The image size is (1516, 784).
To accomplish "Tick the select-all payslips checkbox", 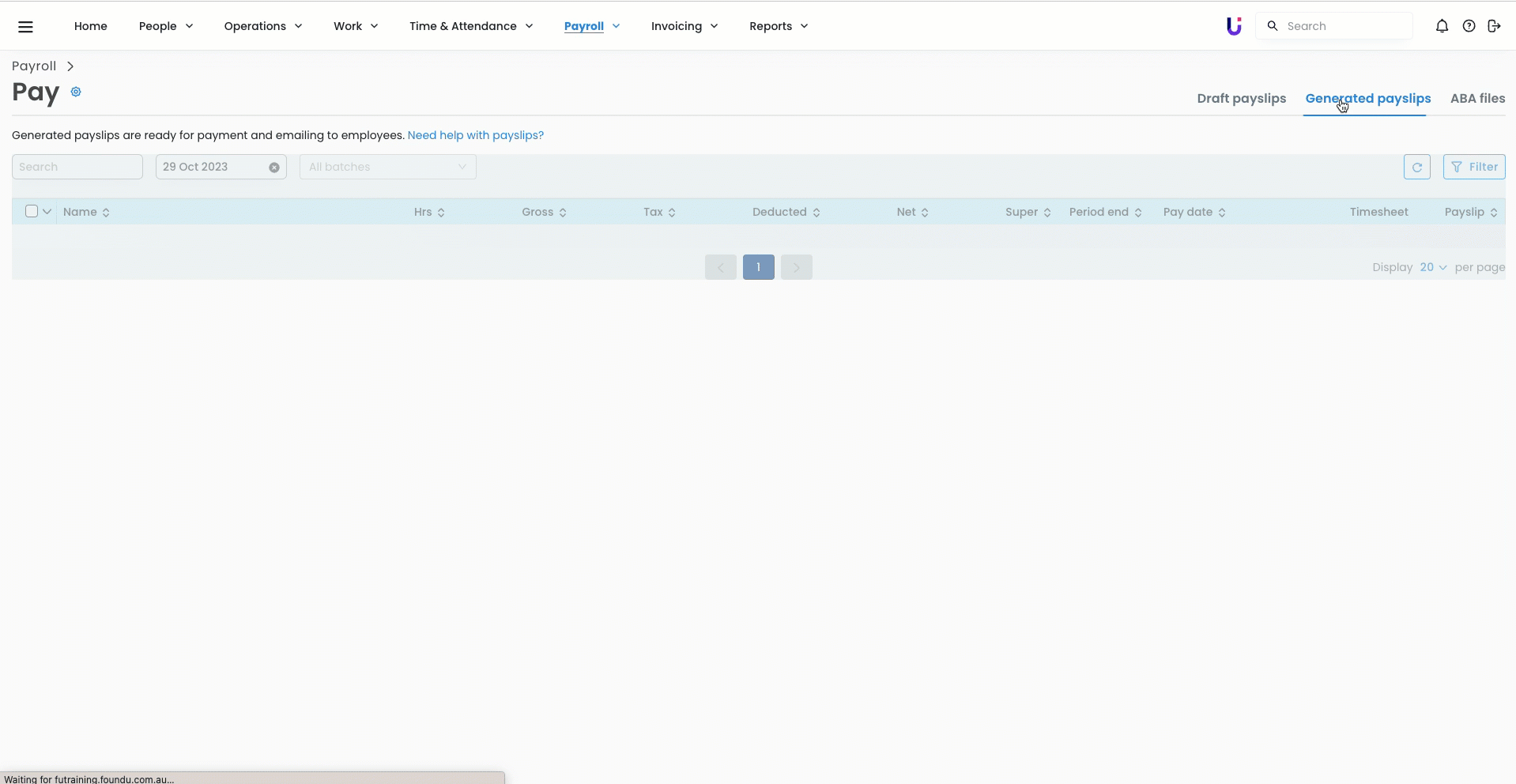I will click(32, 211).
